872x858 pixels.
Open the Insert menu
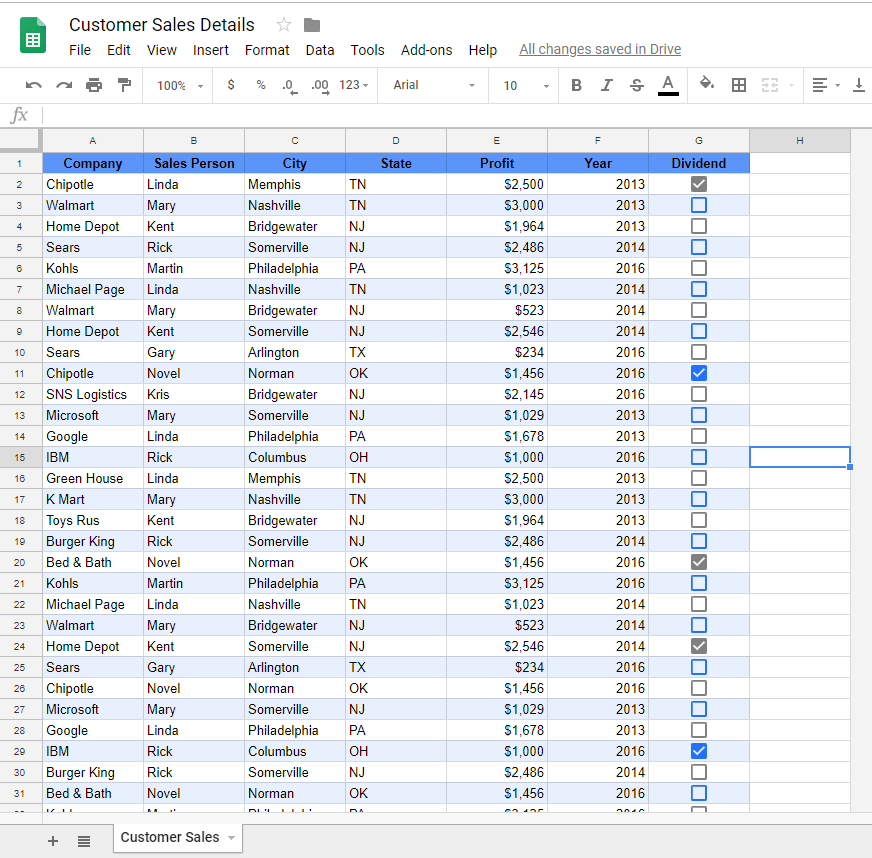[x=210, y=50]
